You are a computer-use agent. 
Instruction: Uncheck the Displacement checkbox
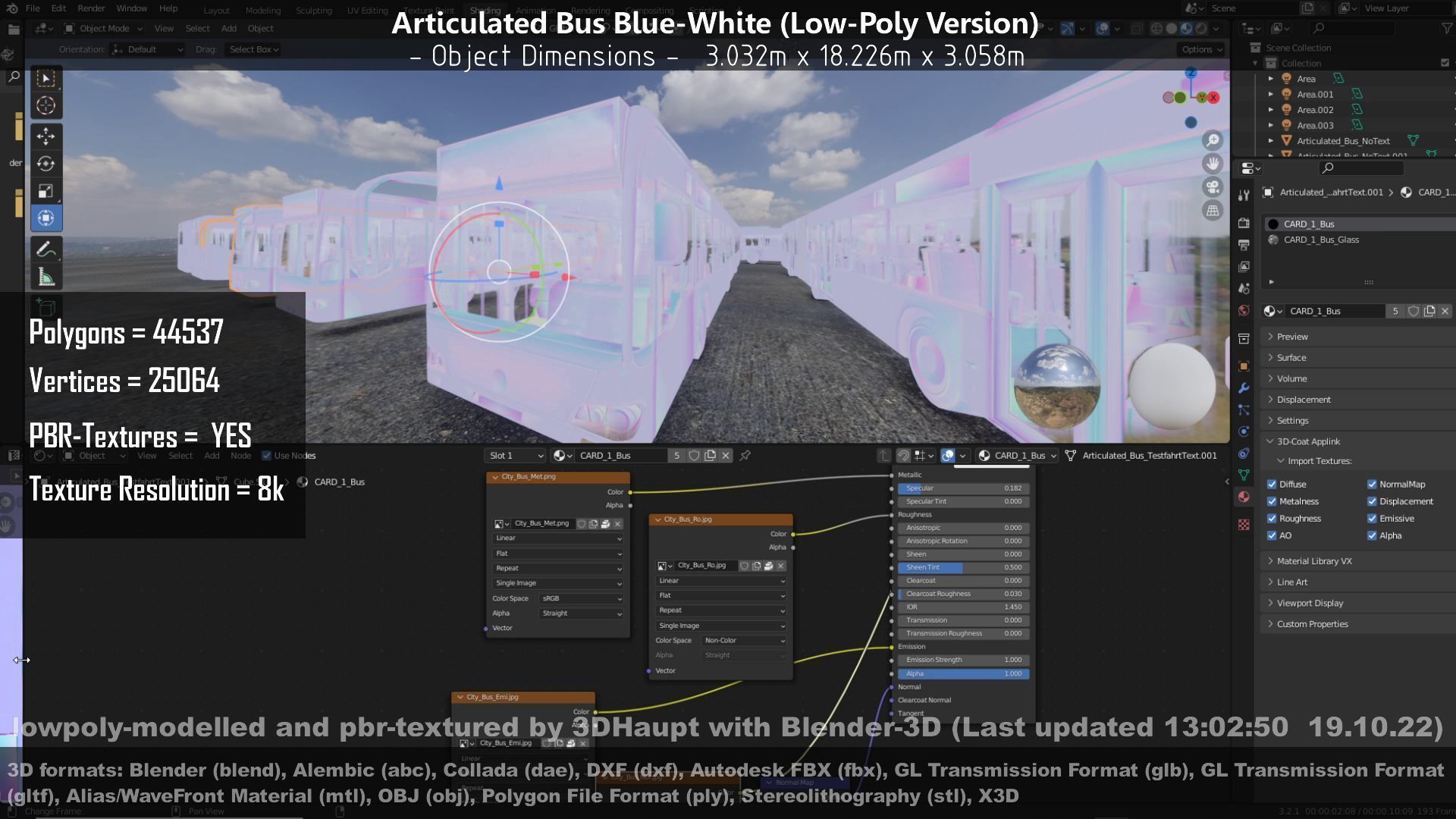[x=1372, y=501]
